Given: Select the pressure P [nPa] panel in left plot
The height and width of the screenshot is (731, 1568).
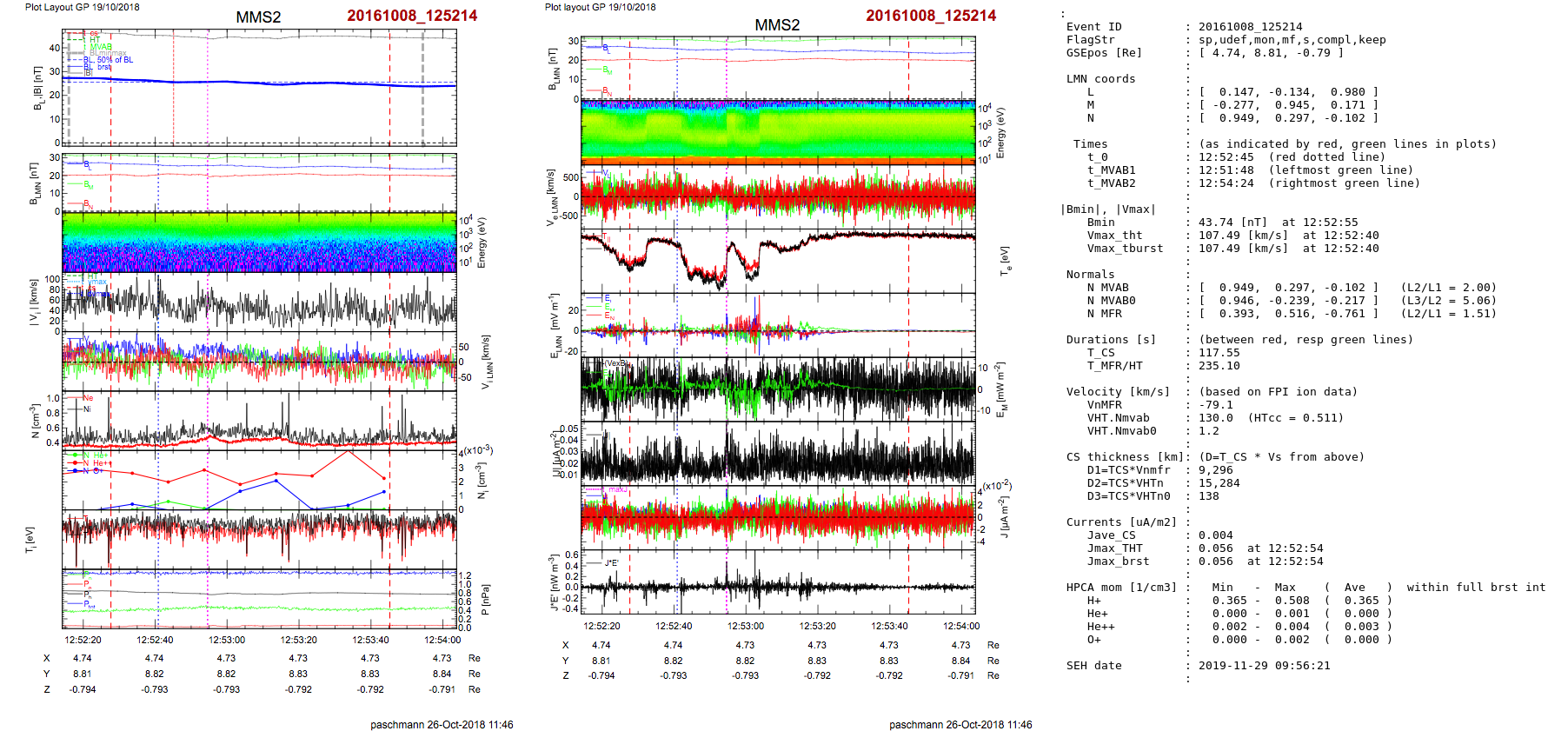Looking at the screenshot, I should [x=259, y=599].
